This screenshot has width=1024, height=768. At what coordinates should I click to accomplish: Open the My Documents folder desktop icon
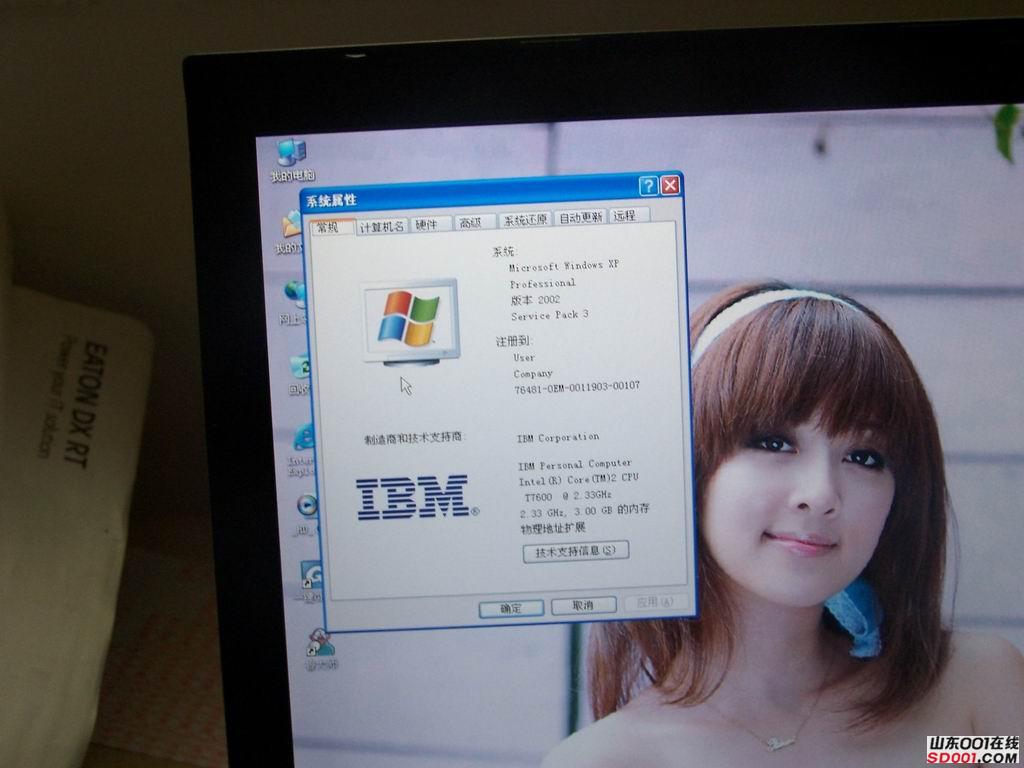tap(291, 226)
